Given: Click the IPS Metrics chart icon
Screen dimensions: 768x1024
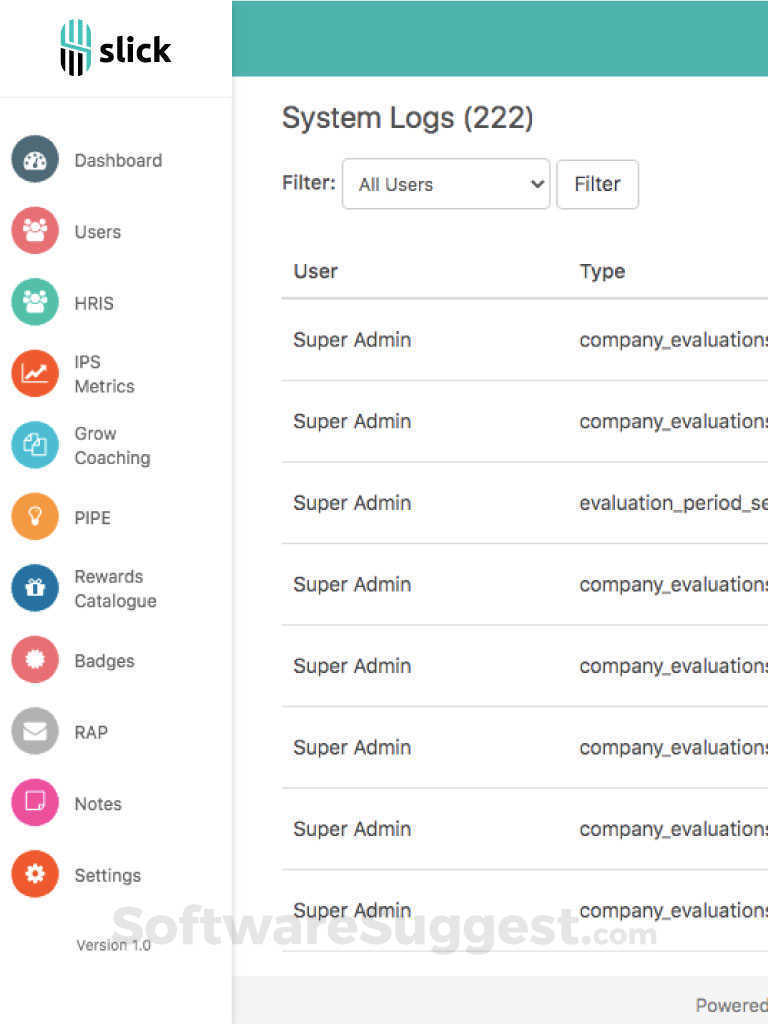Looking at the screenshot, I should (x=33, y=373).
